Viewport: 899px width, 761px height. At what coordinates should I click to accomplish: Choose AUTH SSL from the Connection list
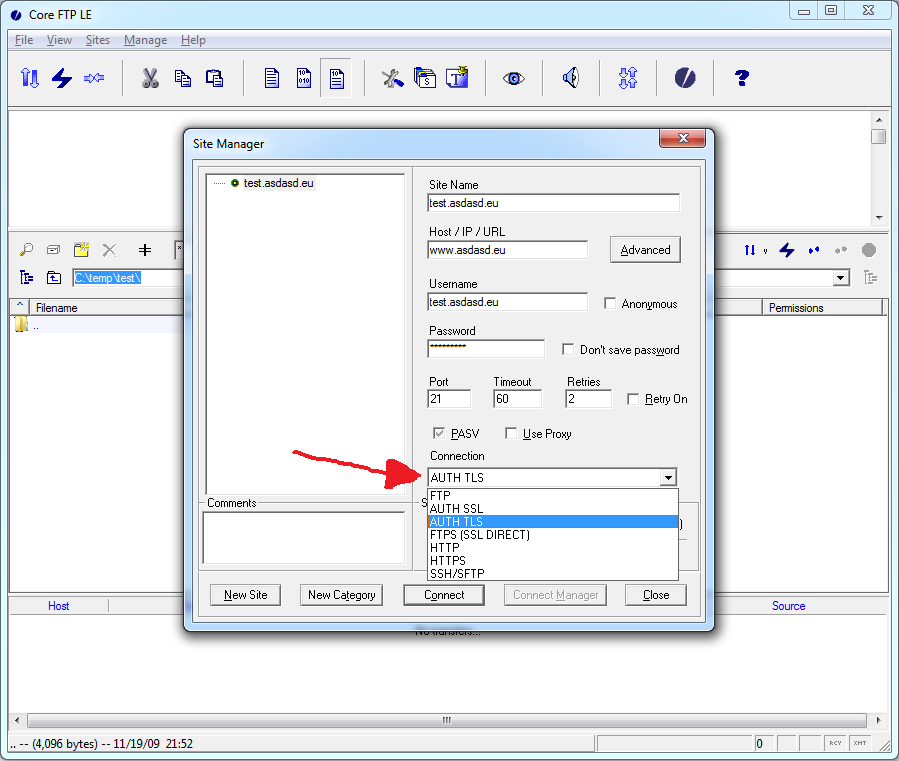tap(553, 509)
